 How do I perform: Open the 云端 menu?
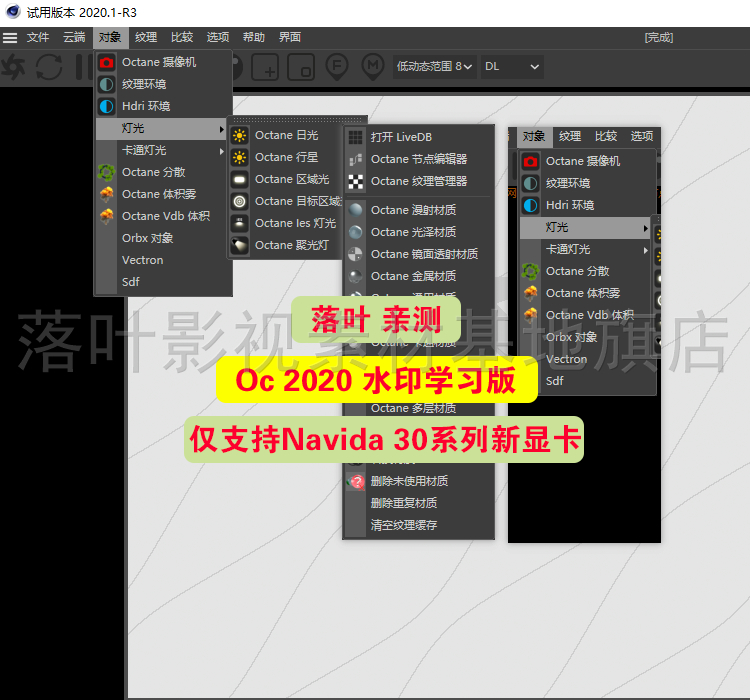pos(74,37)
